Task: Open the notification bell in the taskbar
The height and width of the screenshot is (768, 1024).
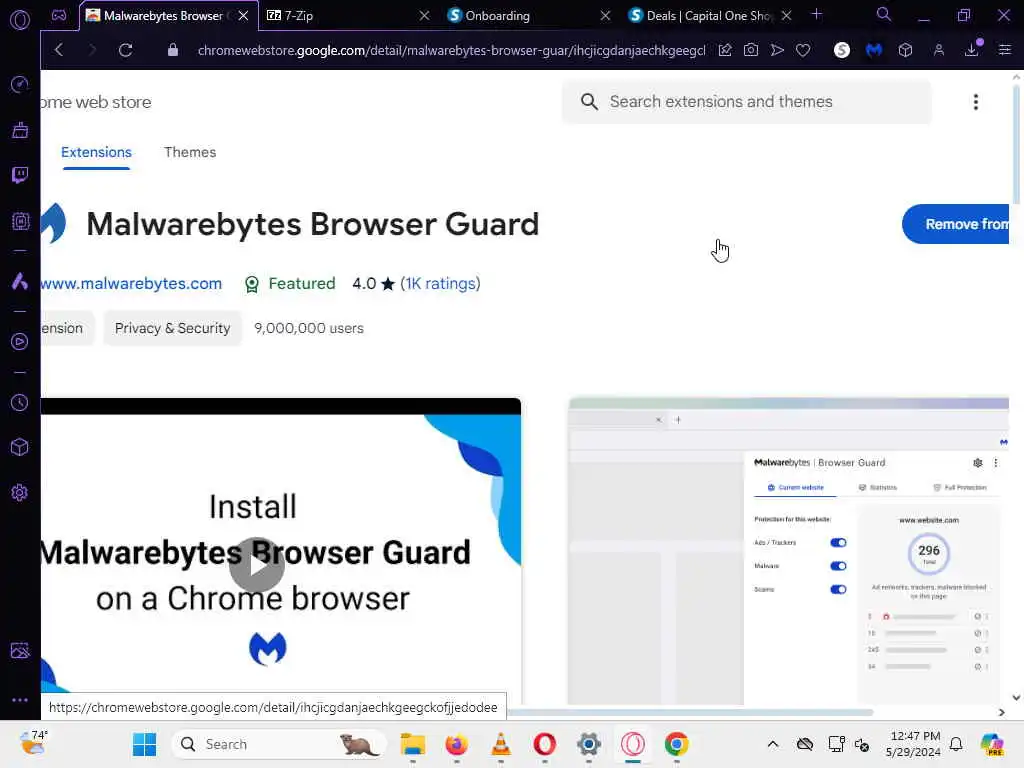Action: coord(956,744)
